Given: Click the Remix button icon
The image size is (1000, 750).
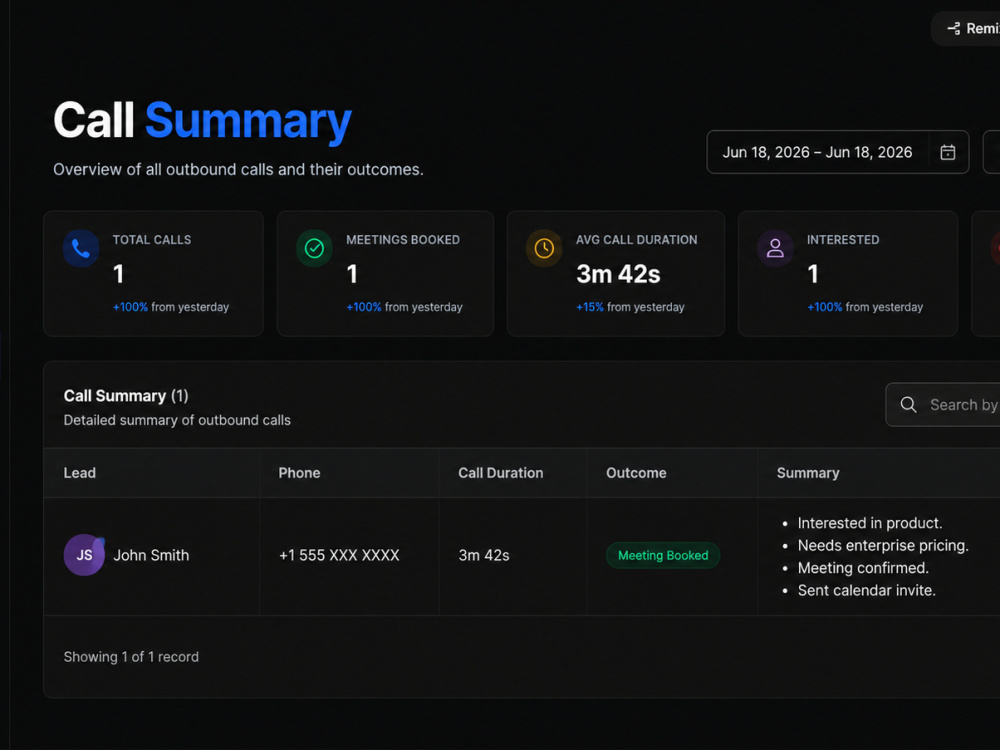Looking at the screenshot, I should point(953,28).
